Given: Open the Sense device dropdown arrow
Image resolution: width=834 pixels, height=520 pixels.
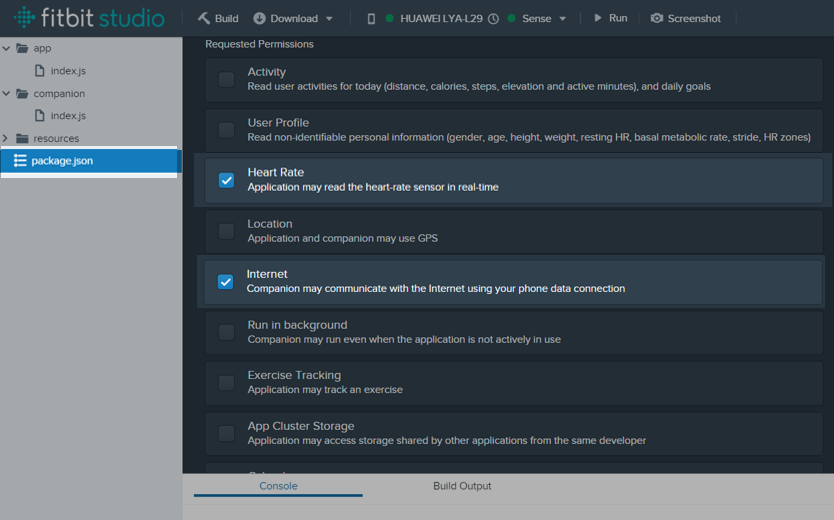Looking at the screenshot, I should pos(562,19).
